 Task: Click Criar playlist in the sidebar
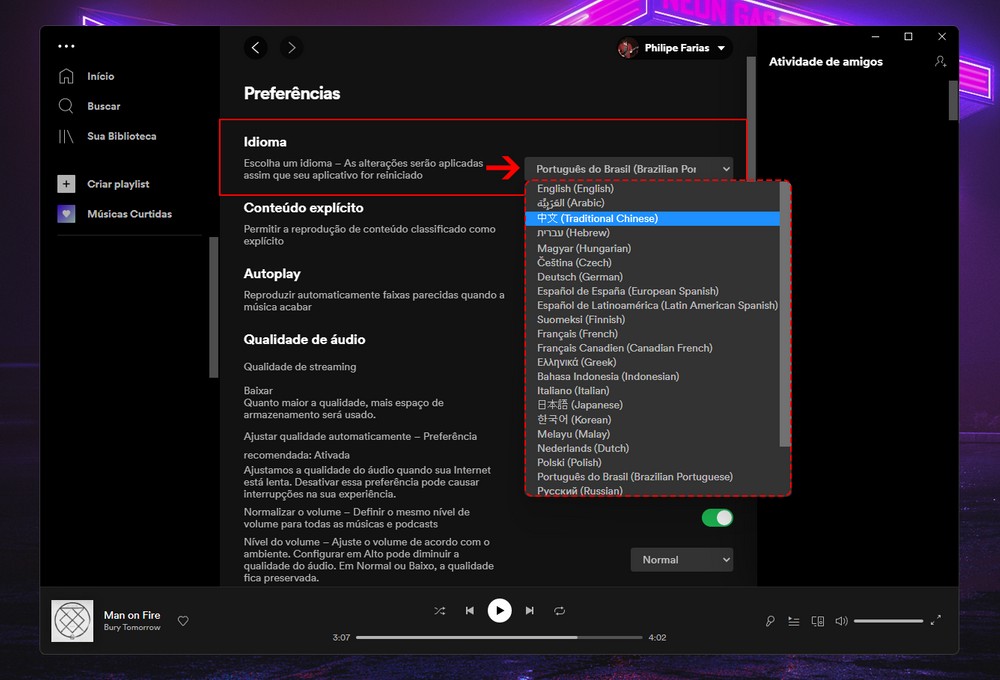pos(118,184)
